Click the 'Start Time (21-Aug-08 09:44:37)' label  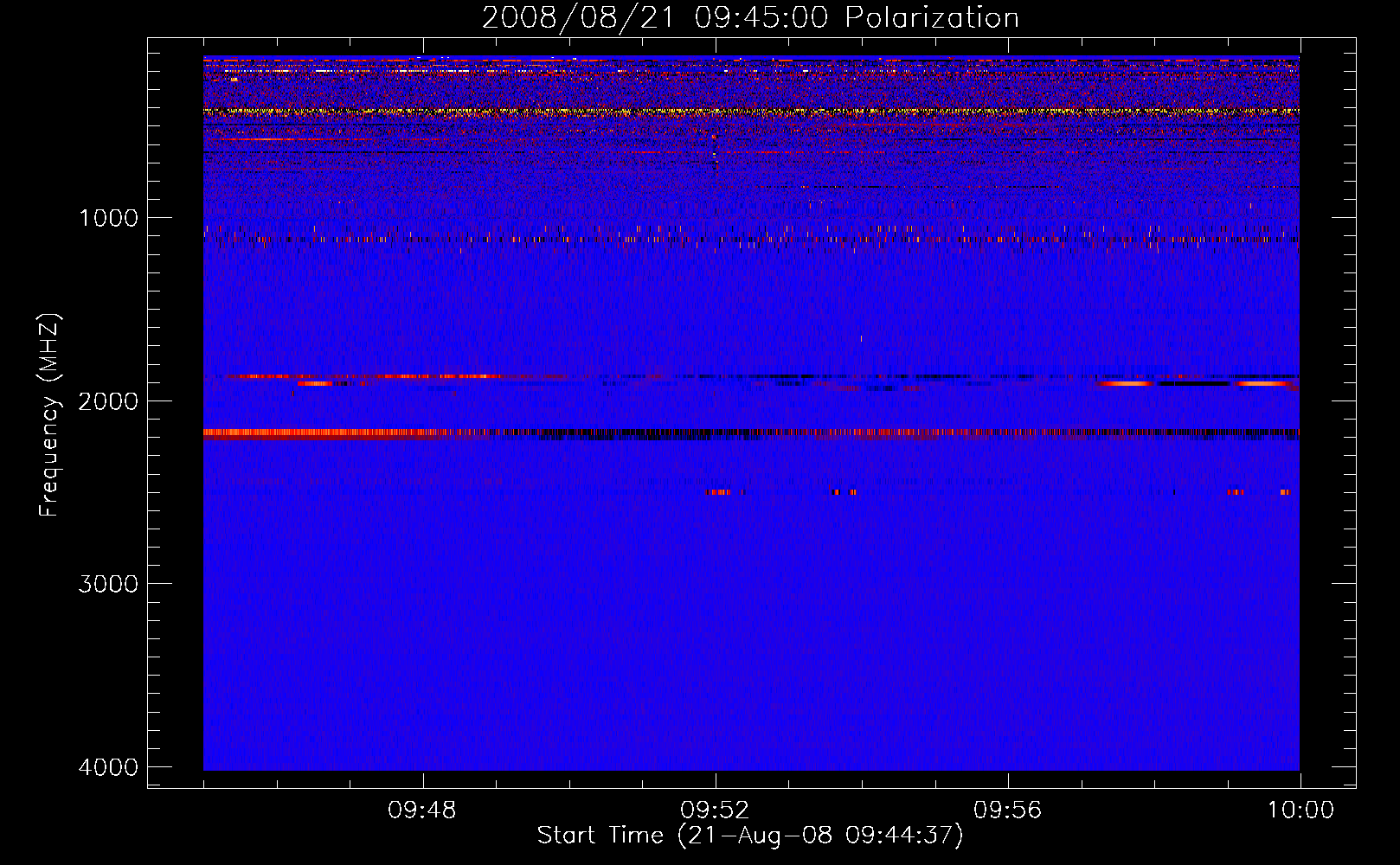[749, 836]
